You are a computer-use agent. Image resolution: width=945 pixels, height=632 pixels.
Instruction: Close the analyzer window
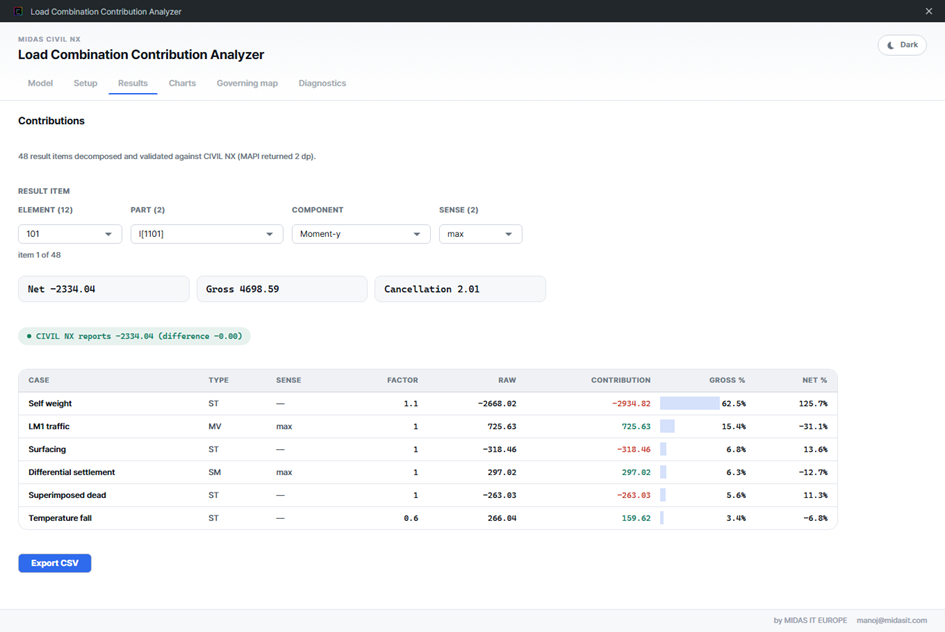(929, 11)
